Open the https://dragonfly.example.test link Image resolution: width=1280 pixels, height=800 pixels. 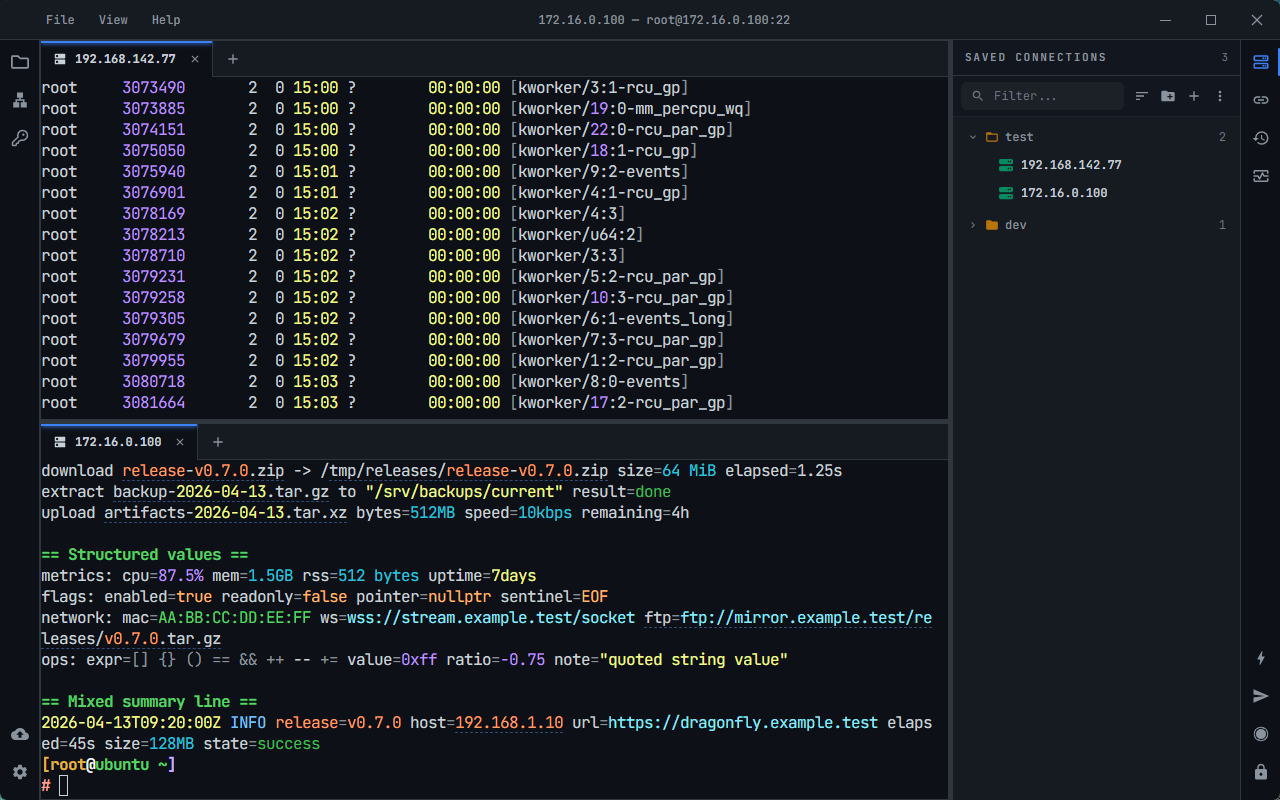pos(743,722)
